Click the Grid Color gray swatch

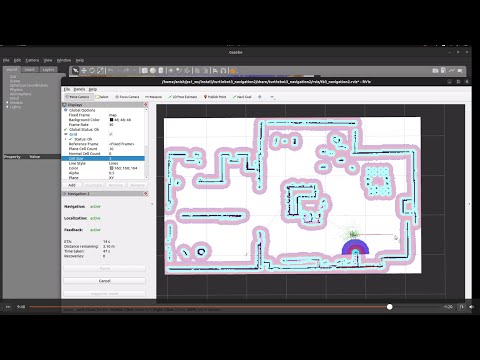111,168
